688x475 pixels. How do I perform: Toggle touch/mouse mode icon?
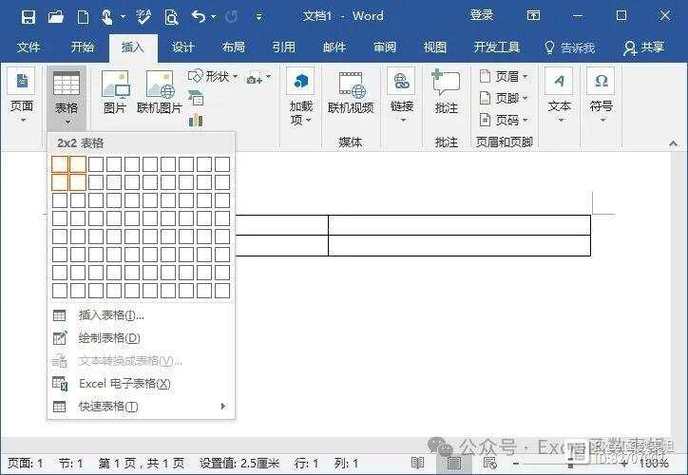(106, 17)
